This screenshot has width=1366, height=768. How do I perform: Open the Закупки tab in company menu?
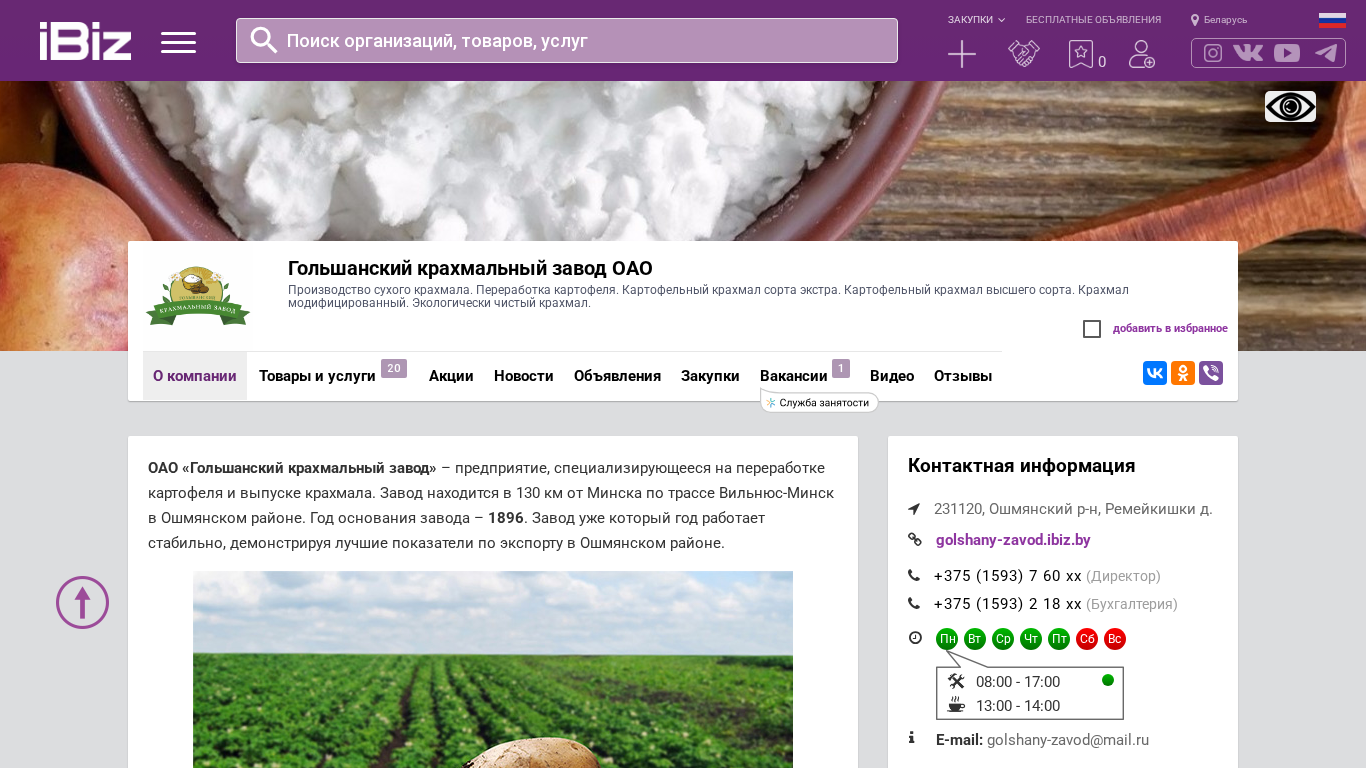(x=710, y=376)
